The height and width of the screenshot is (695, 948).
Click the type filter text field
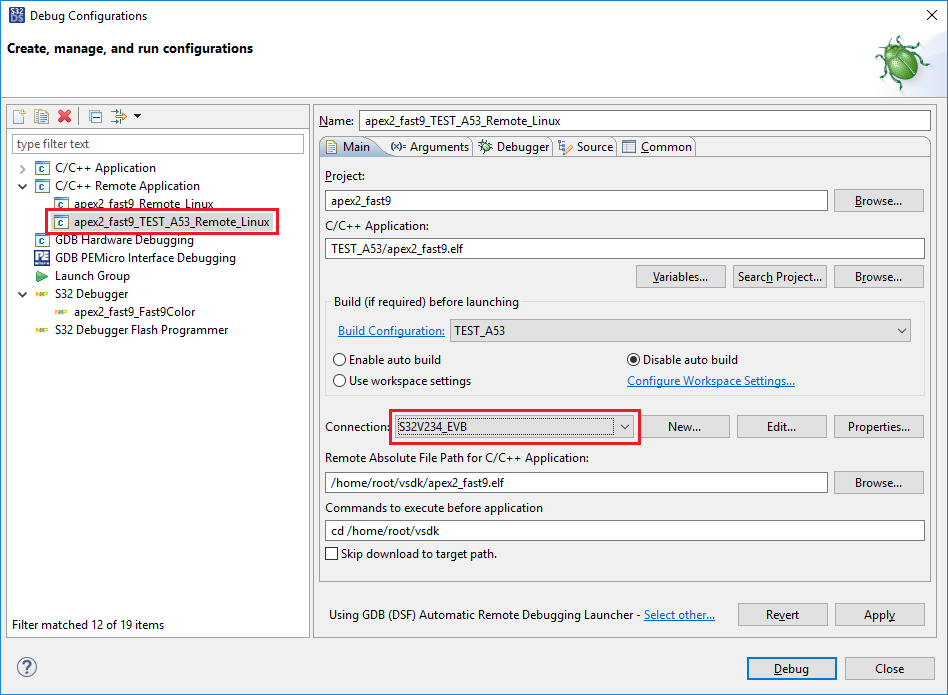click(x=158, y=144)
